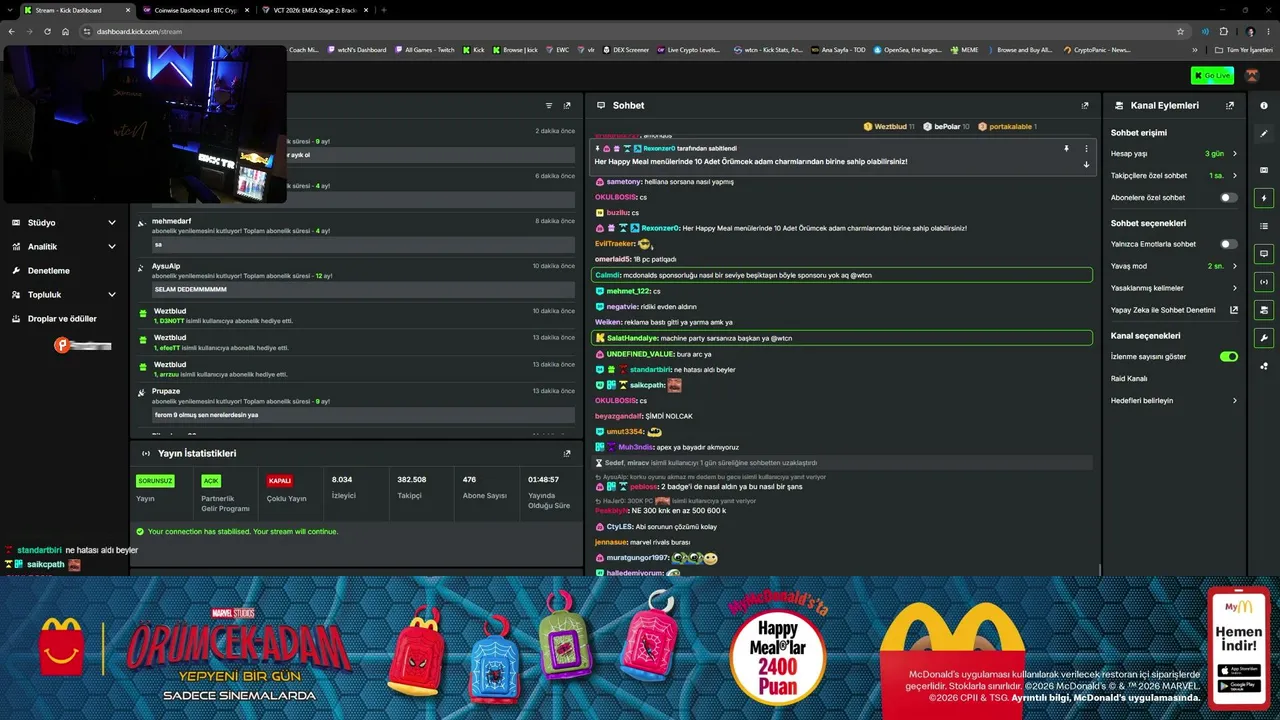
Task: Click the pencil edit icon in right sidebar
Action: (1264, 133)
